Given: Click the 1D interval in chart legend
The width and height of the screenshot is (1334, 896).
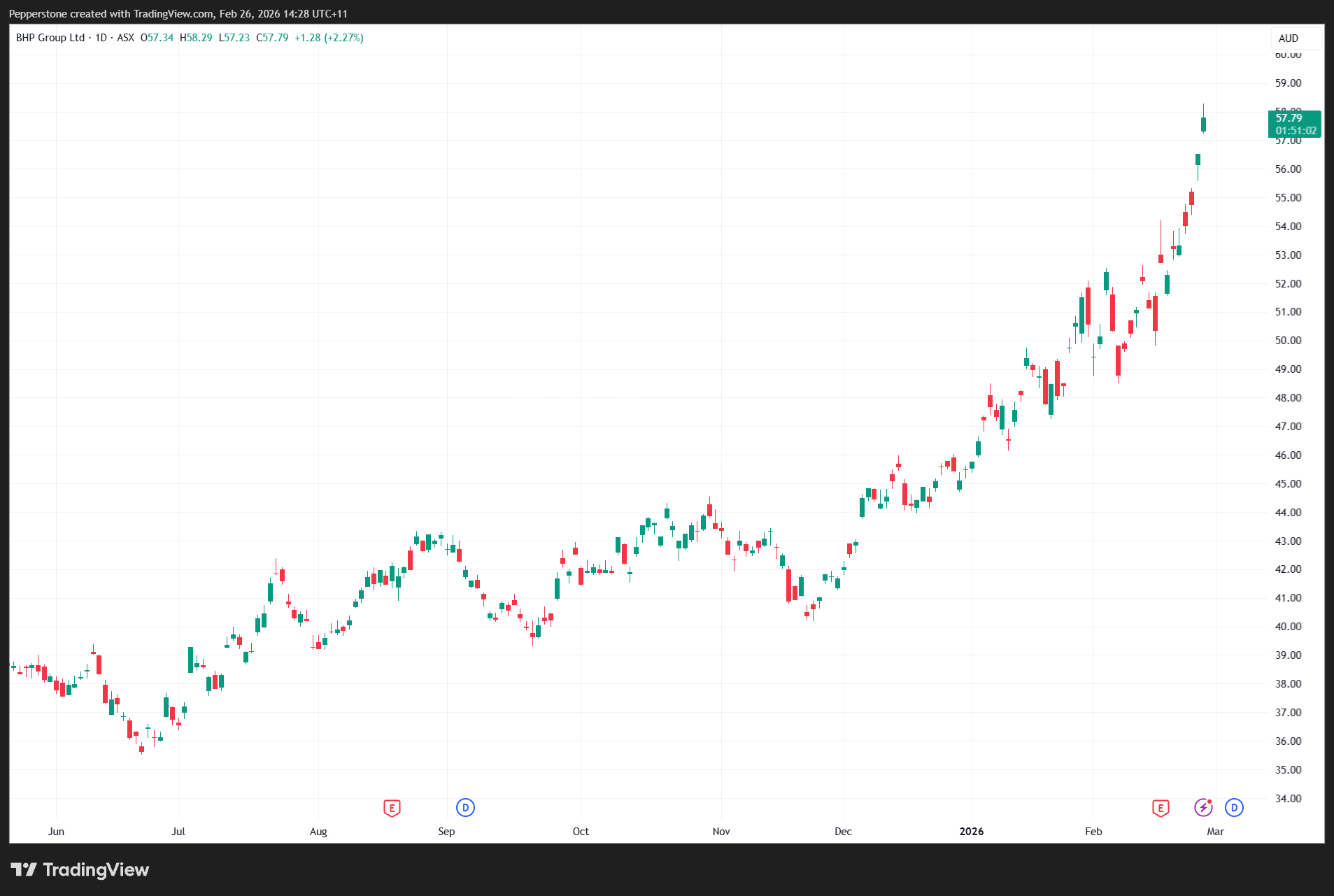Looking at the screenshot, I should pyautogui.click(x=101, y=38).
